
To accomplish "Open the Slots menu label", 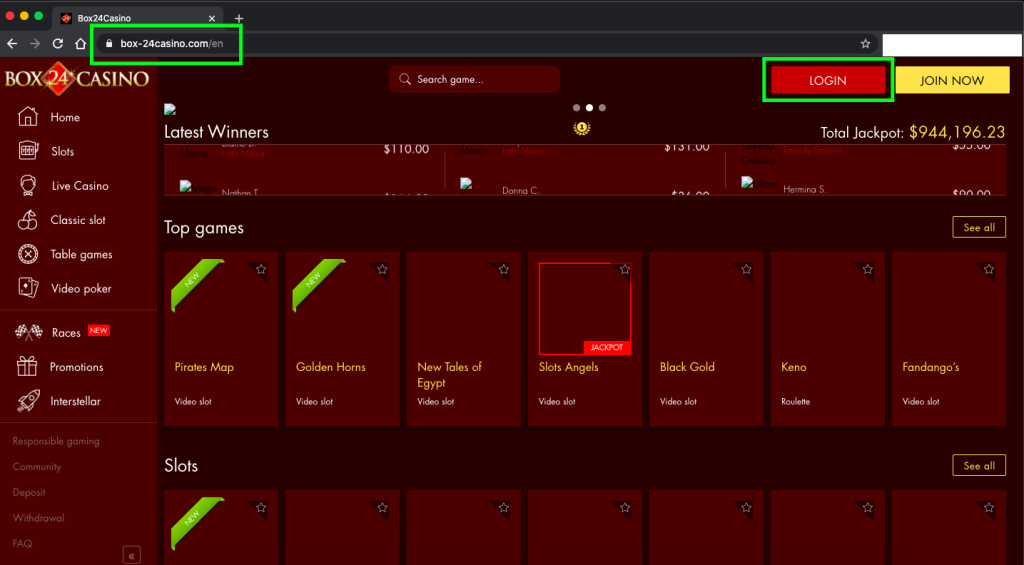I will [63, 151].
